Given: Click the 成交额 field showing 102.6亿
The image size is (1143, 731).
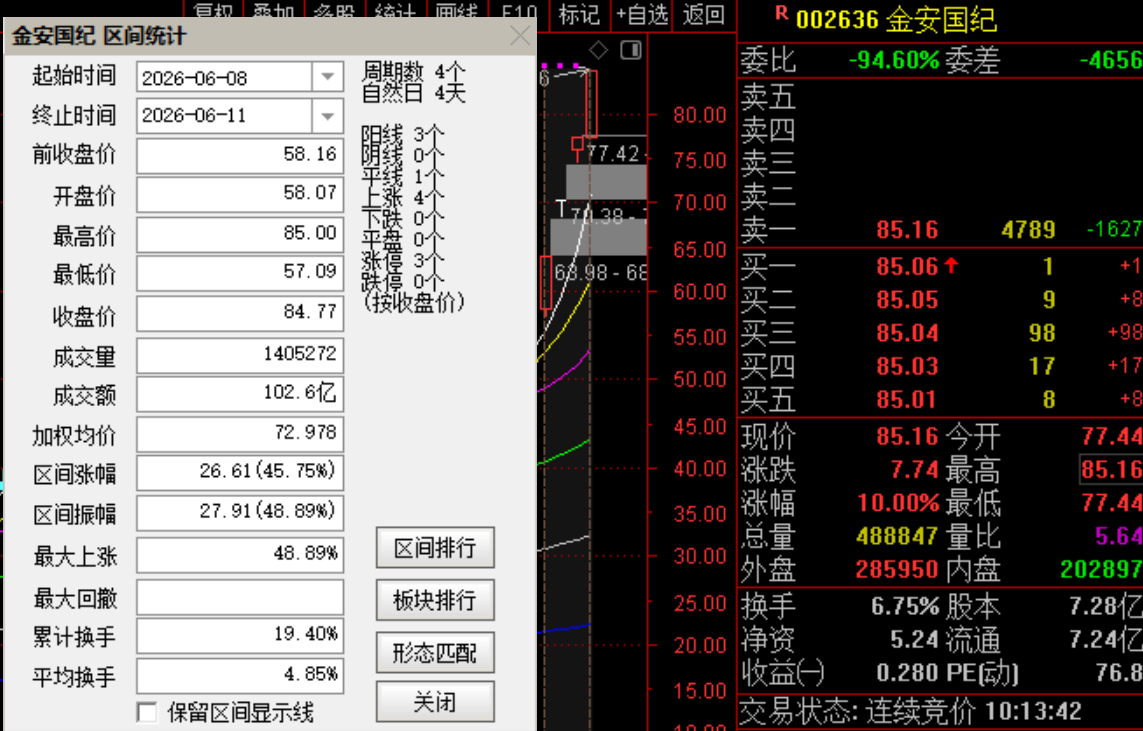Looking at the screenshot, I should click(240, 394).
